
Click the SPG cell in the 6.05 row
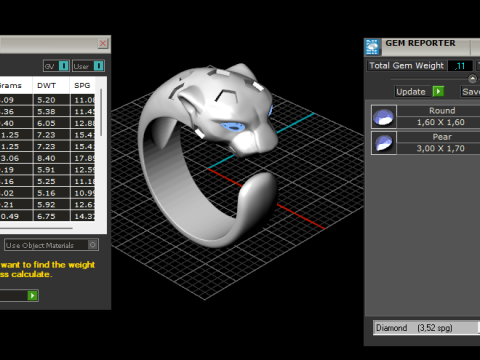click(x=83, y=123)
